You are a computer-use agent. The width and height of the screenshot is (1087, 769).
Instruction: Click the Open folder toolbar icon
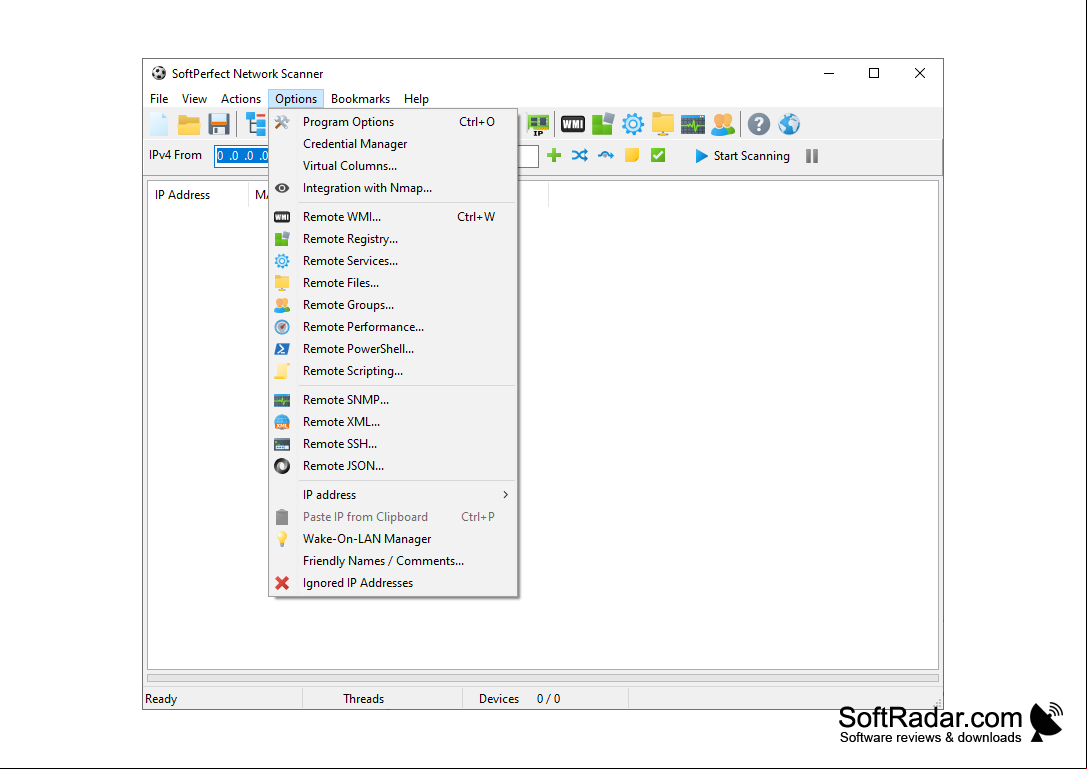coord(189,124)
